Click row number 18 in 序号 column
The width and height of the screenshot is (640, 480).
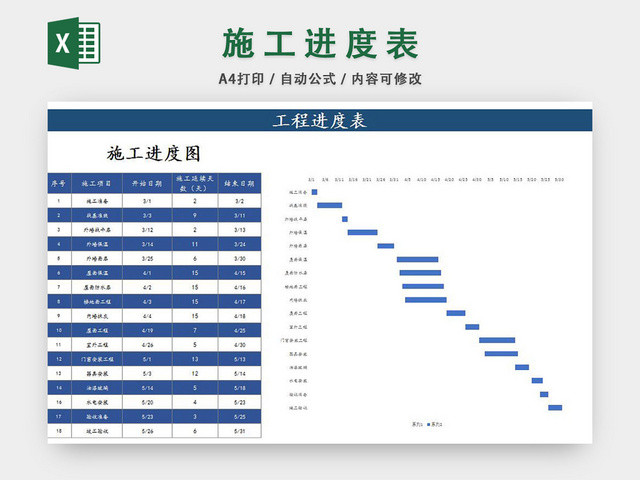59,431
